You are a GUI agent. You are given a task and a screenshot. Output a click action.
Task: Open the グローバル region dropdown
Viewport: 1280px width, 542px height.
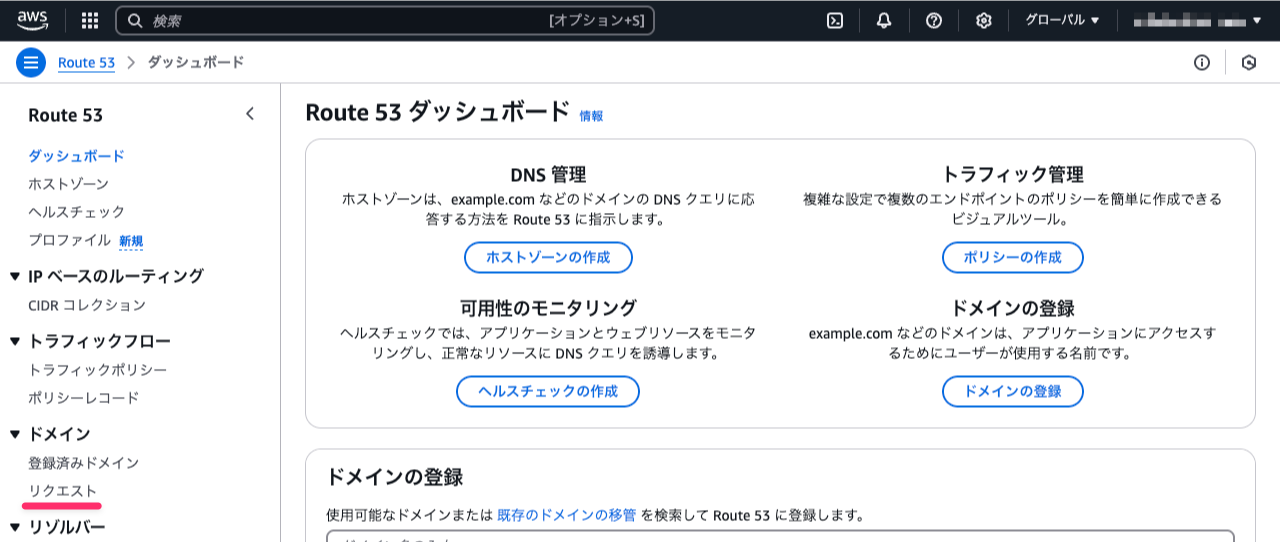[1062, 20]
